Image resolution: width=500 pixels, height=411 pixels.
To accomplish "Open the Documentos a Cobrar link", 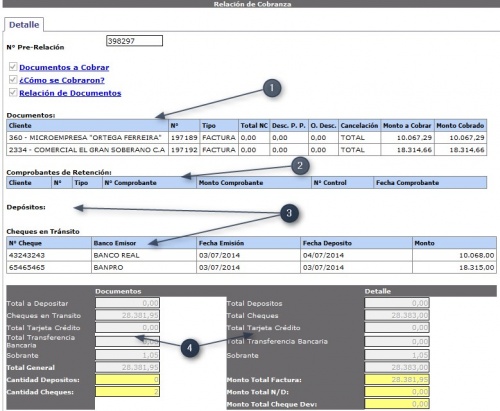I will (x=64, y=67).
